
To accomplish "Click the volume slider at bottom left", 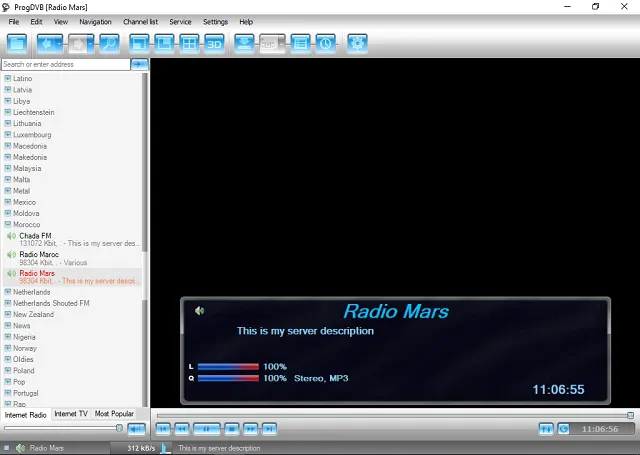I will click(x=62, y=428).
